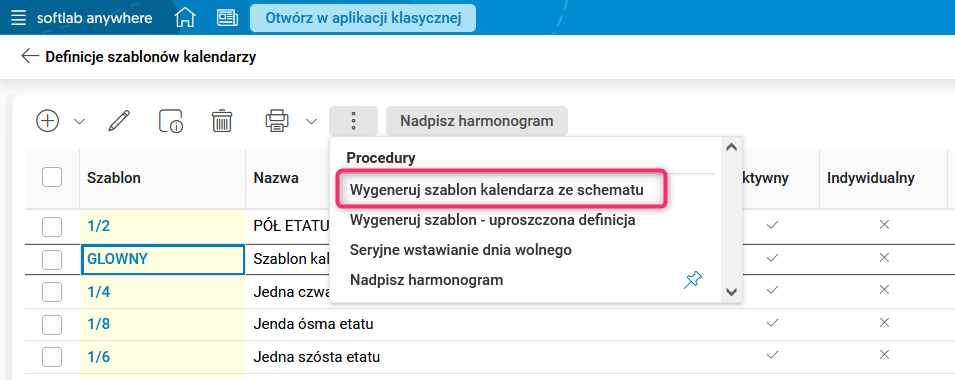
Task: Click the 'PÓŁ ETATU' name cell
Action: click(x=291, y=226)
